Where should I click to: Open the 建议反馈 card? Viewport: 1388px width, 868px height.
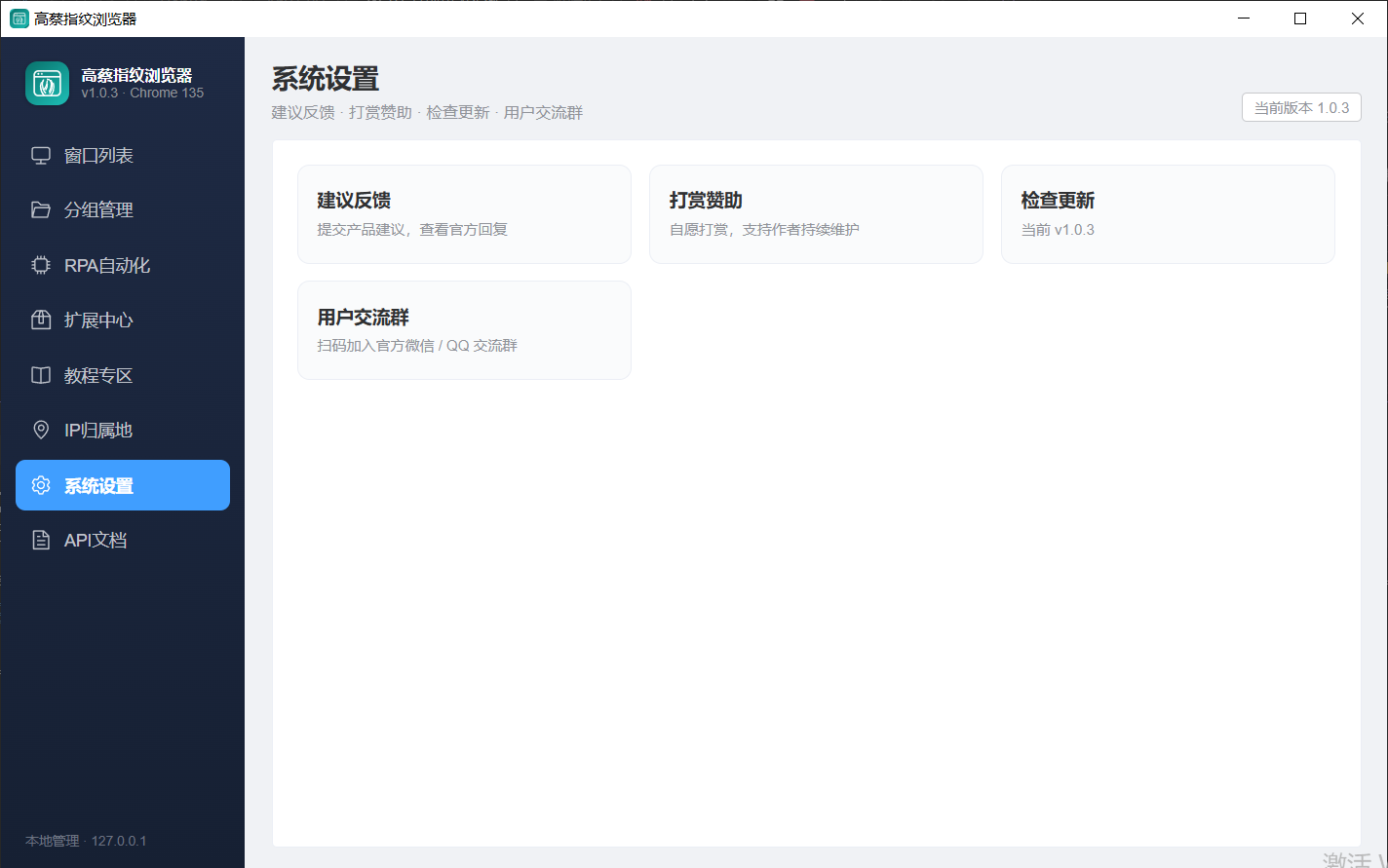464,214
